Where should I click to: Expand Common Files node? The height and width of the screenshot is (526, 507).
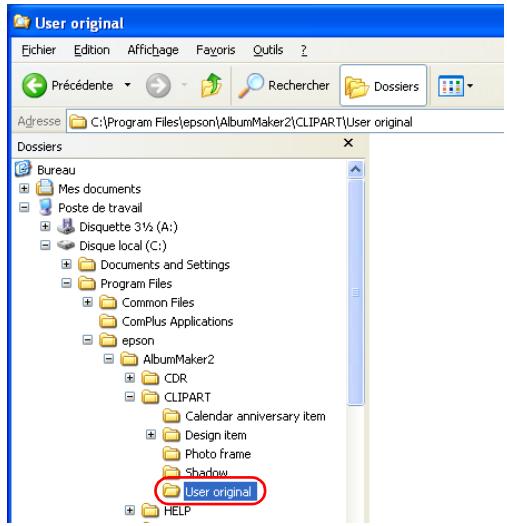[88, 302]
